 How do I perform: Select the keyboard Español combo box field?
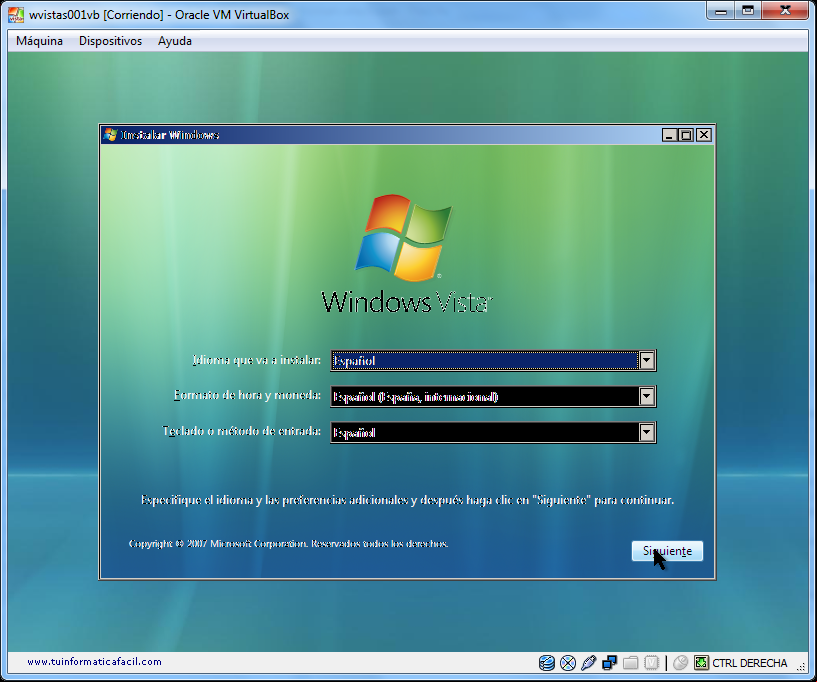[493, 432]
